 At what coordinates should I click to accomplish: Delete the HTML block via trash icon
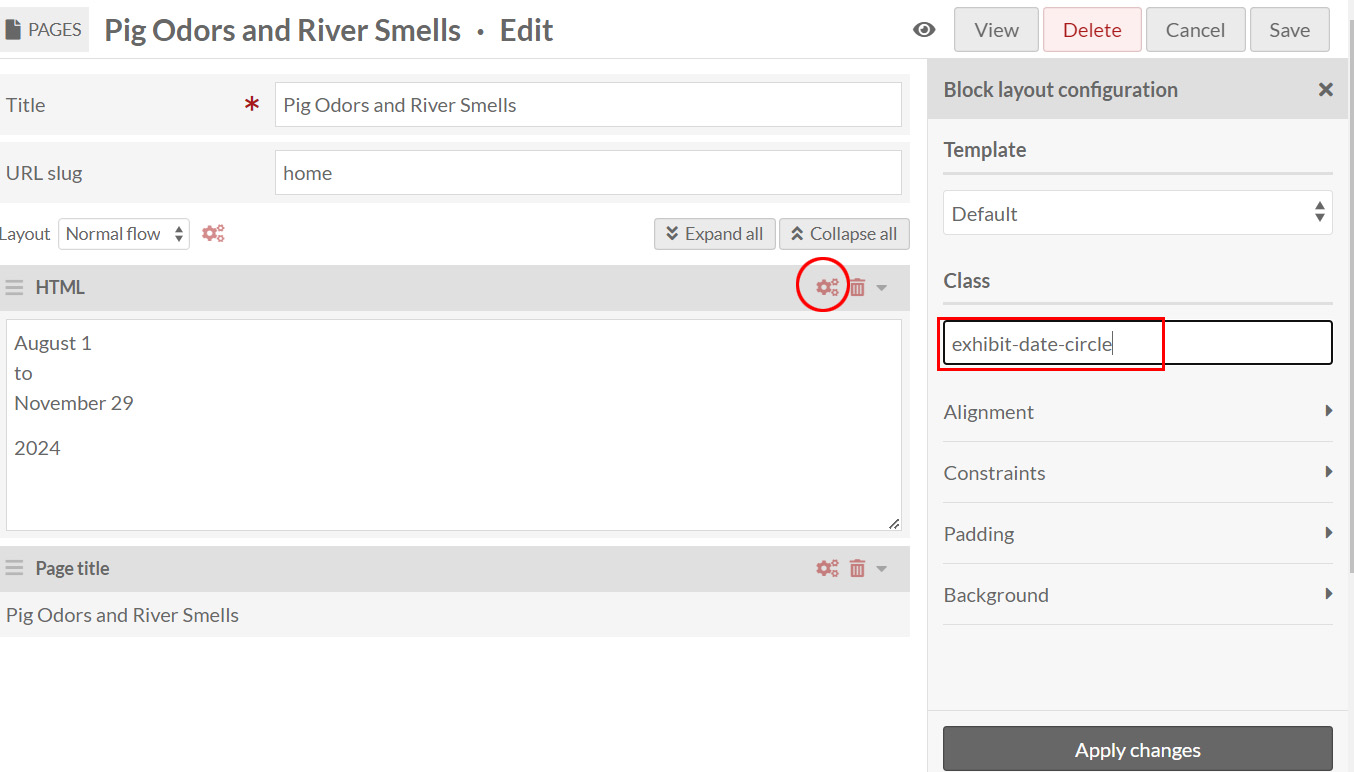857,288
